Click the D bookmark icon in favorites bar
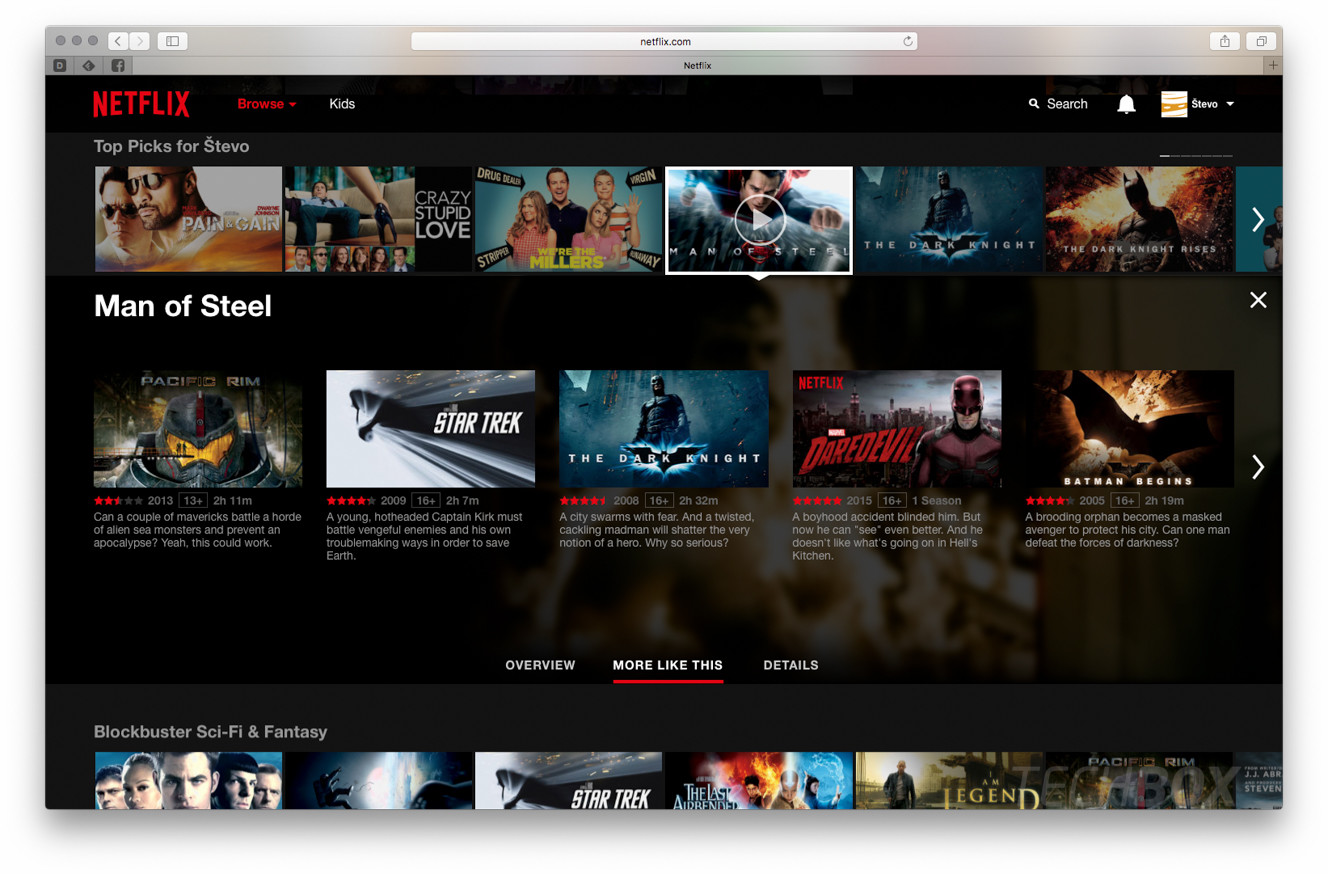The height and width of the screenshot is (874, 1328). coord(60,65)
